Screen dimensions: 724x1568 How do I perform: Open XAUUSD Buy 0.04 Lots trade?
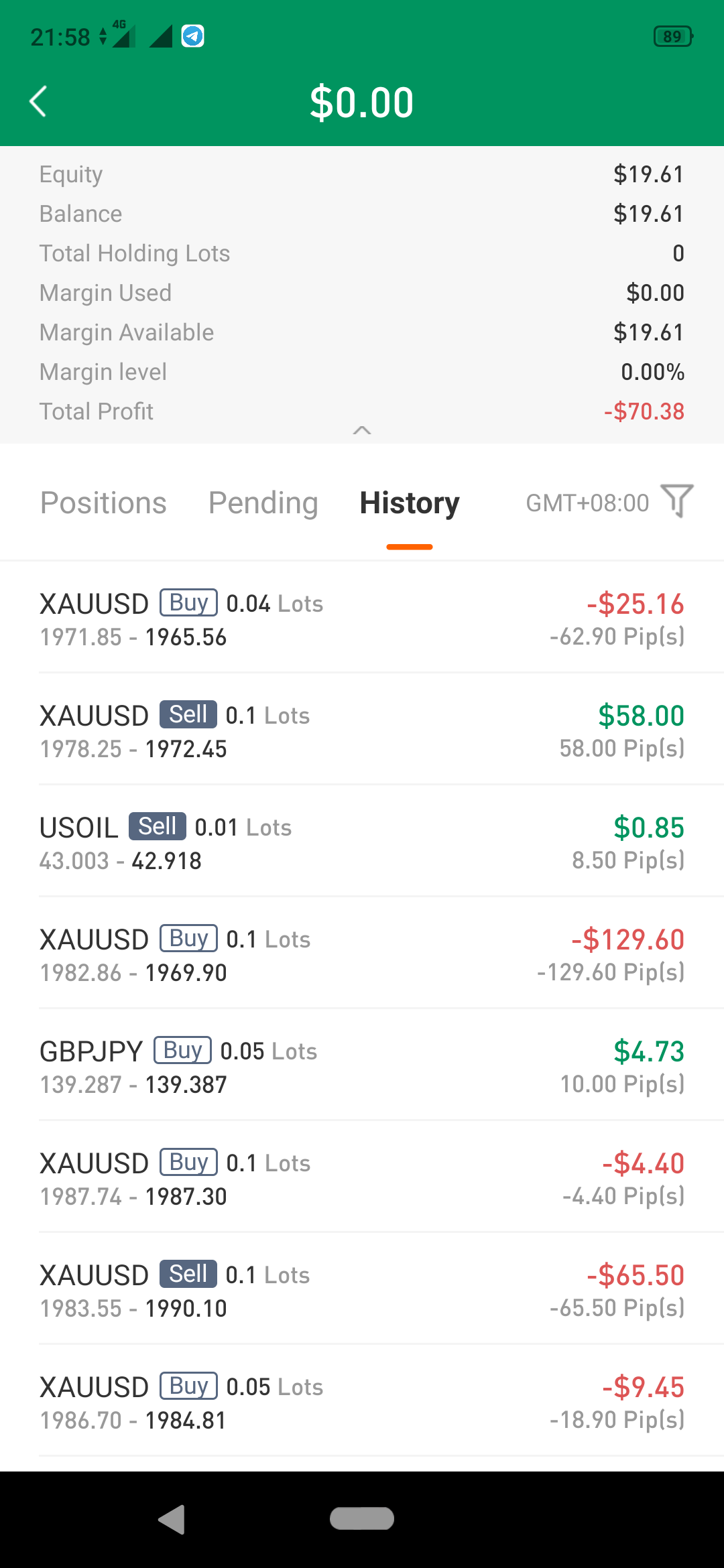362,618
